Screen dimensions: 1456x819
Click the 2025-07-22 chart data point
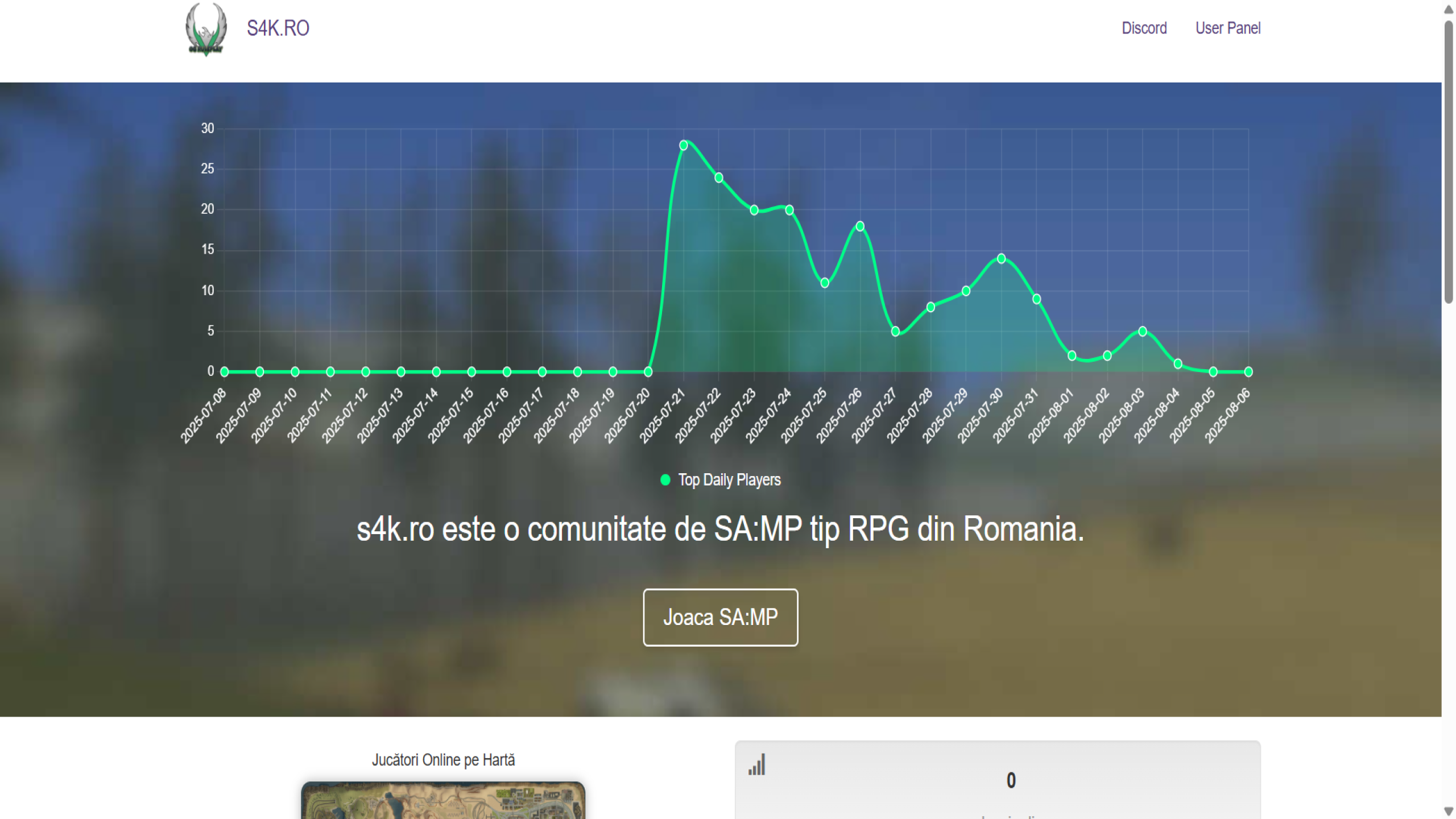click(x=719, y=178)
